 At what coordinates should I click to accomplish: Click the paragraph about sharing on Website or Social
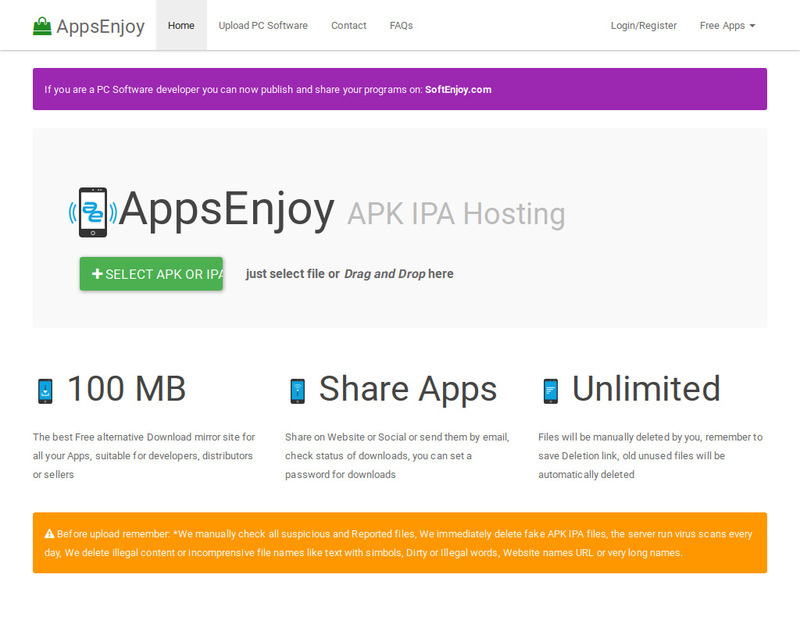397,456
